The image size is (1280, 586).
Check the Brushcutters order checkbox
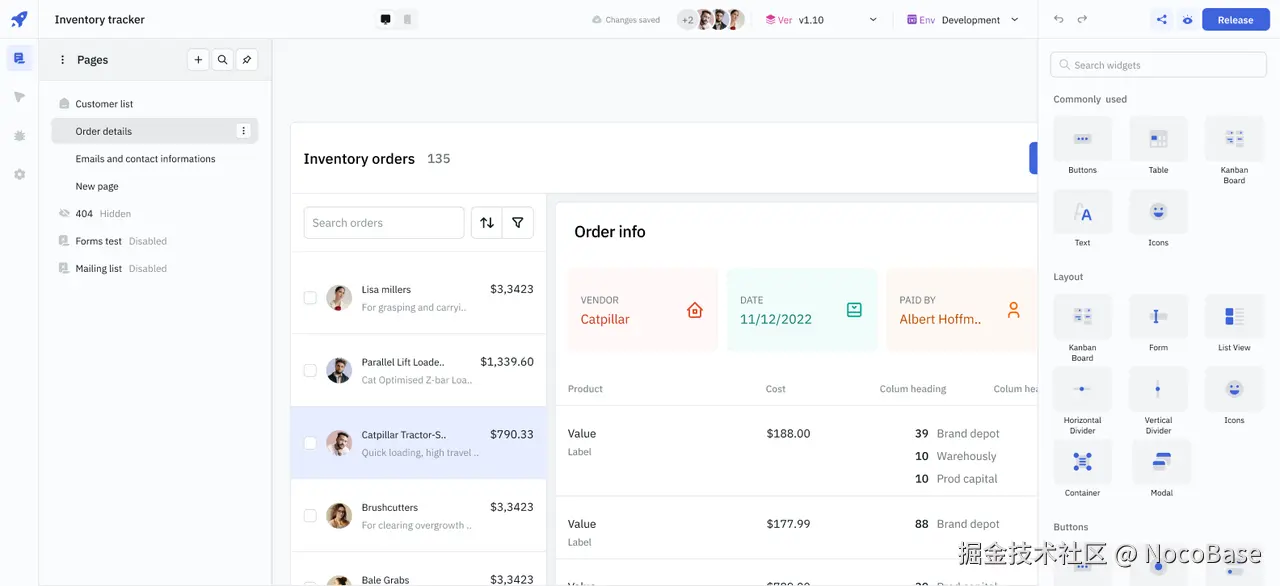click(310, 516)
